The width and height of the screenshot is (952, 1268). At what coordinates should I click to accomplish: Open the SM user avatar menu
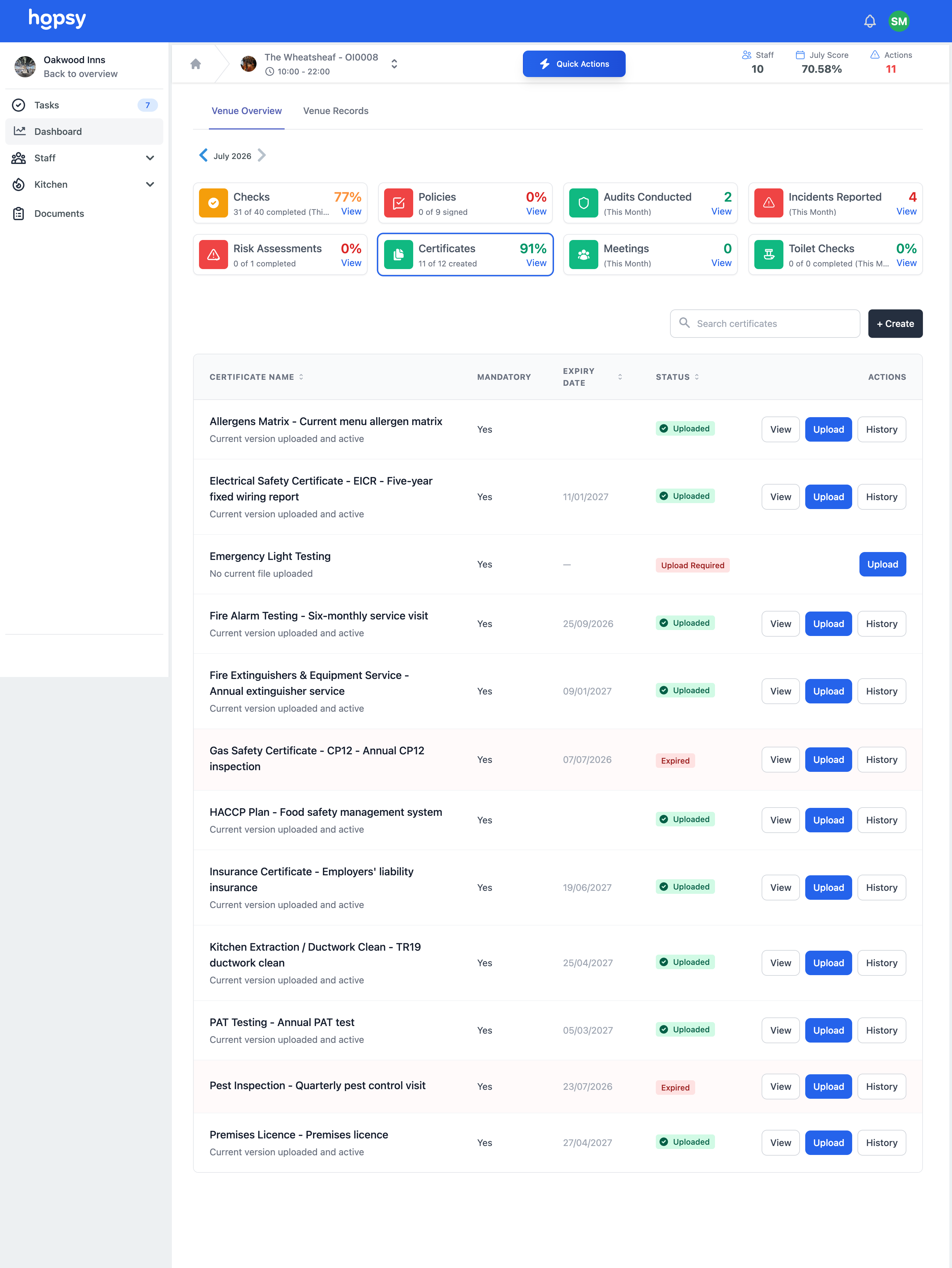[899, 21]
